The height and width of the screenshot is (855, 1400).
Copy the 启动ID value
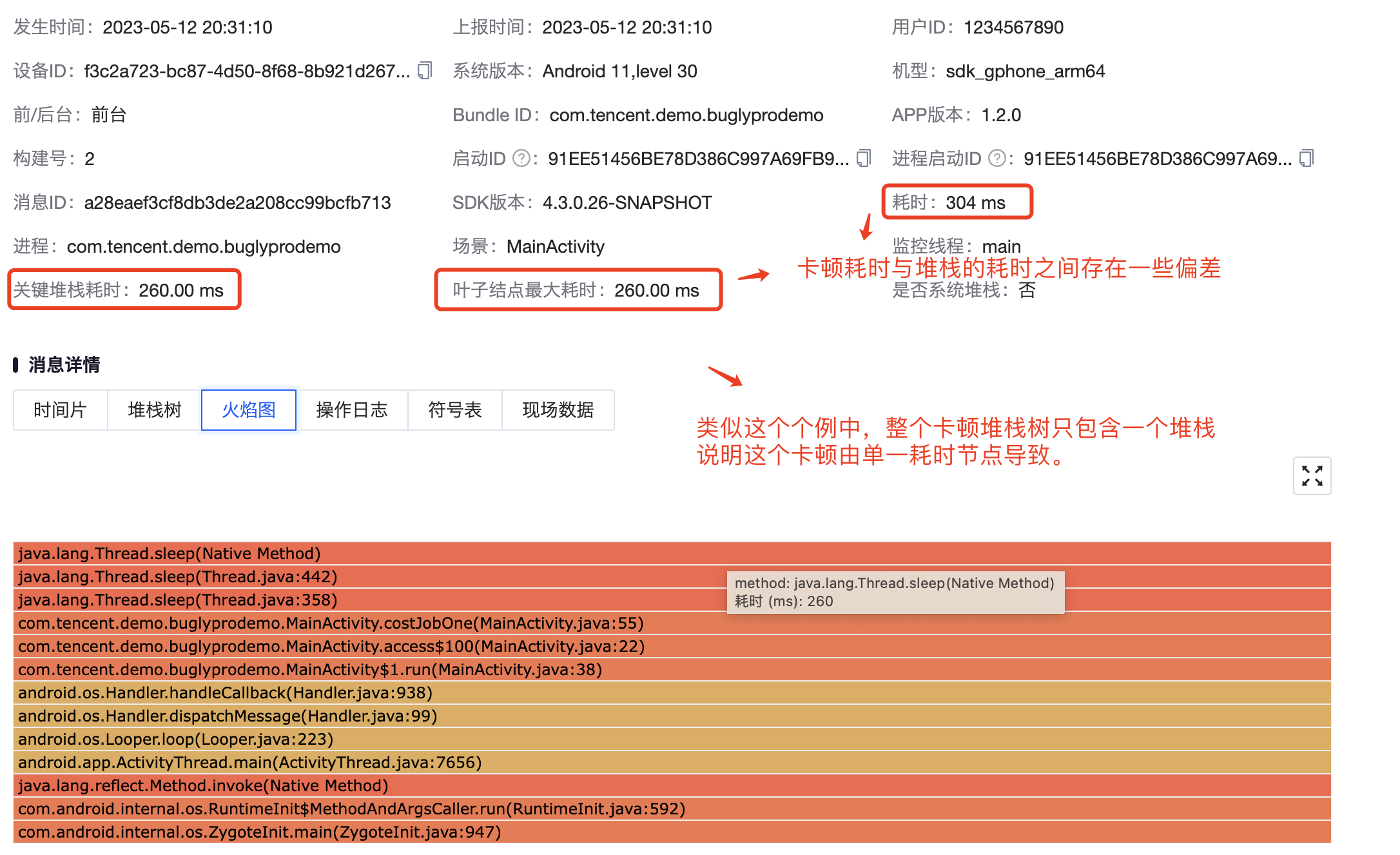click(x=864, y=158)
